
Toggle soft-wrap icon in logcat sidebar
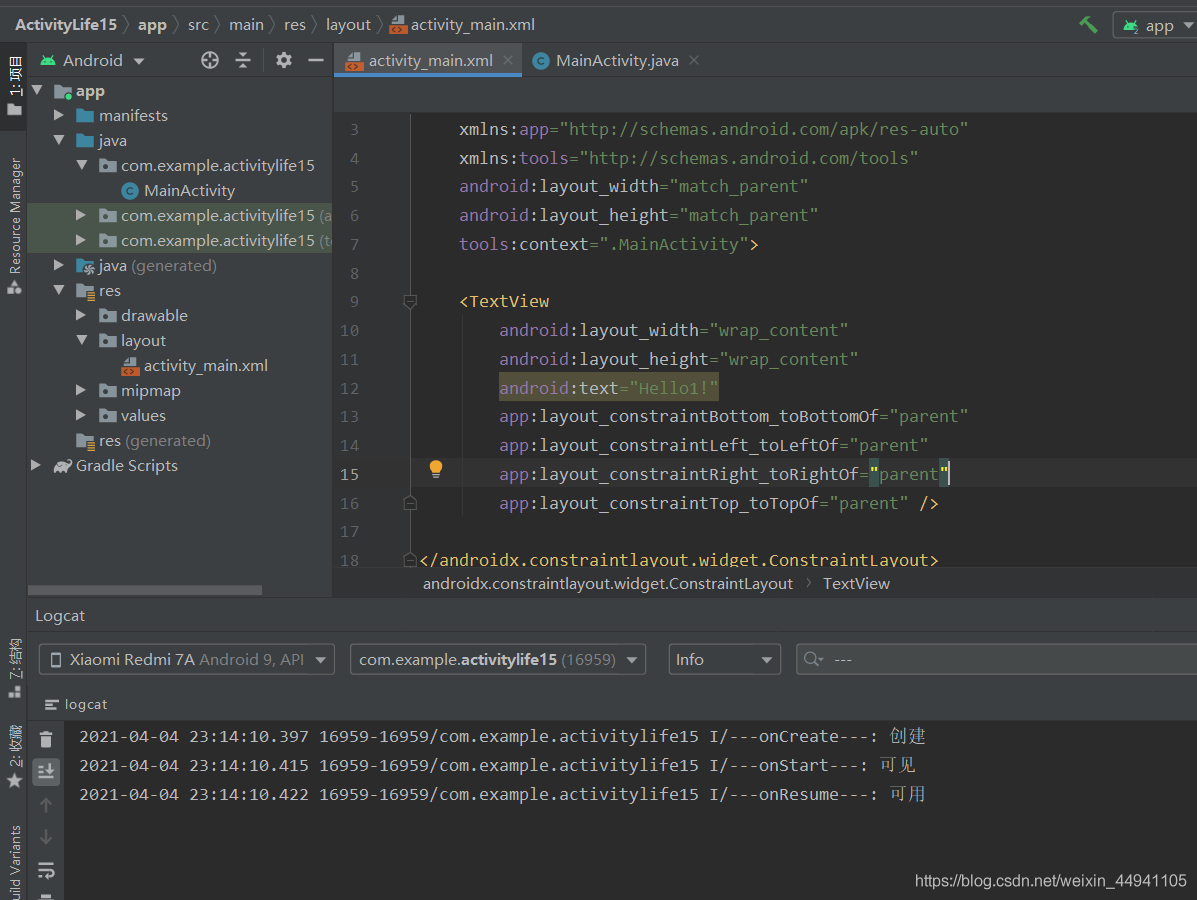pyautogui.click(x=46, y=869)
